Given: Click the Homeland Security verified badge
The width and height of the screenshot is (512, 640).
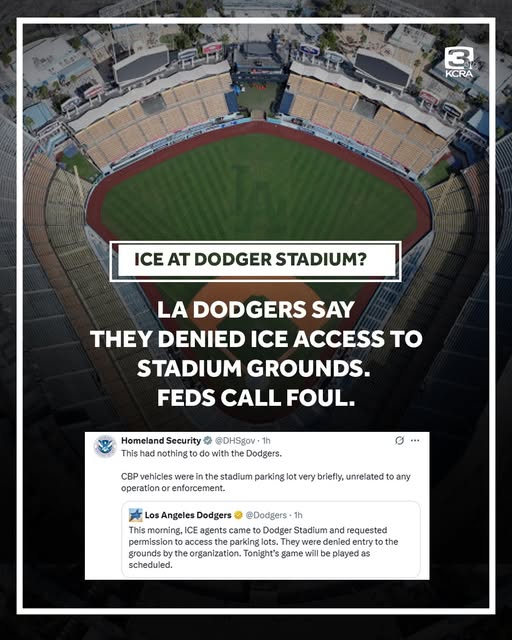Looking at the screenshot, I should click(x=207, y=440).
